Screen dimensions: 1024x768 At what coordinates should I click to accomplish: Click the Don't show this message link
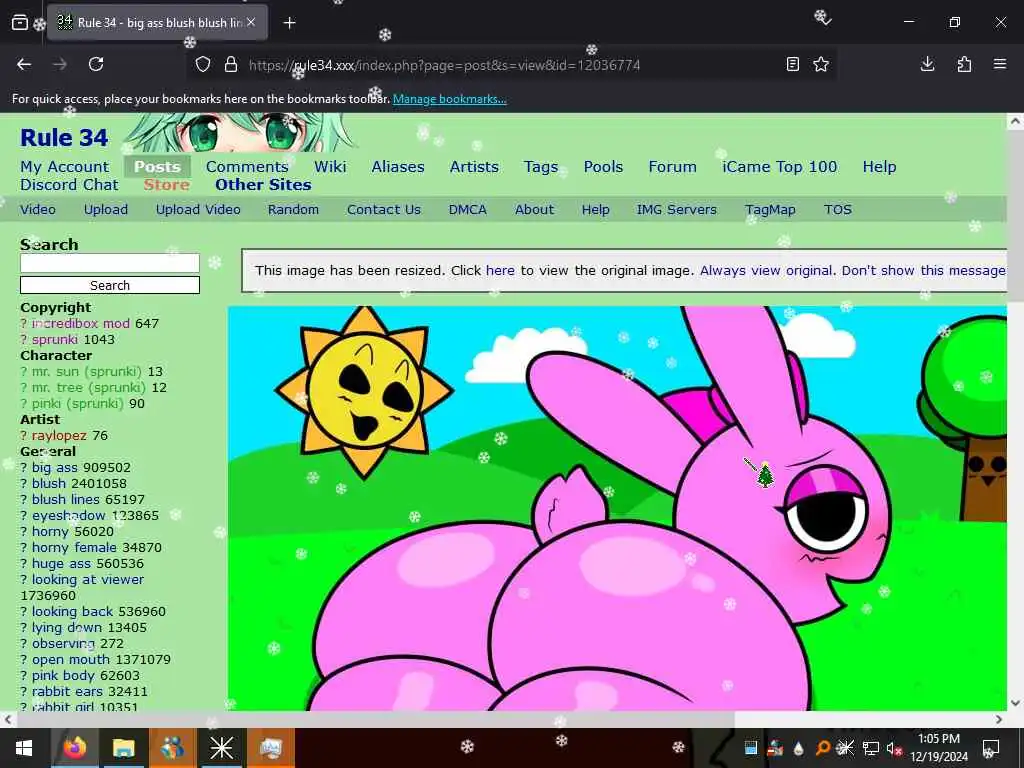pyautogui.click(x=923, y=270)
